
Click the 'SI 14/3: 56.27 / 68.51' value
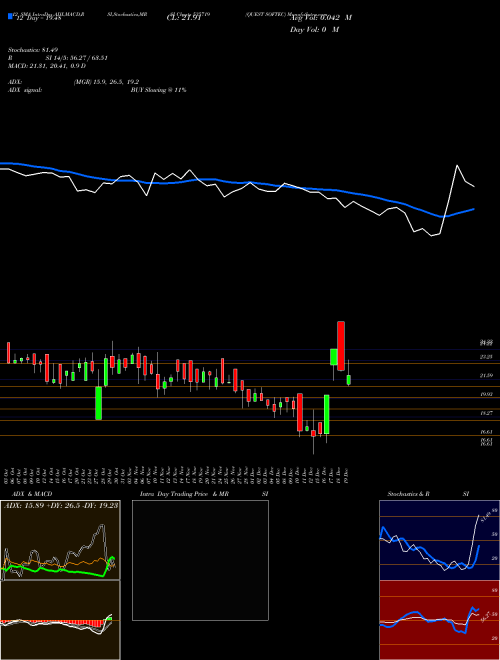click(77, 58)
